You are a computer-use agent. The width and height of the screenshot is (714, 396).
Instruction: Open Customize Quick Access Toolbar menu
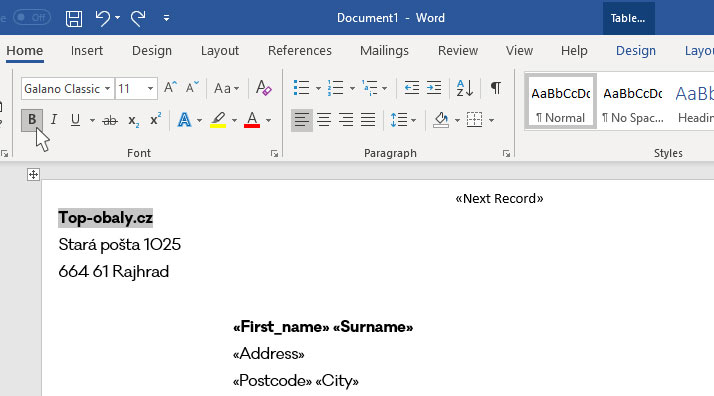click(166, 18)
